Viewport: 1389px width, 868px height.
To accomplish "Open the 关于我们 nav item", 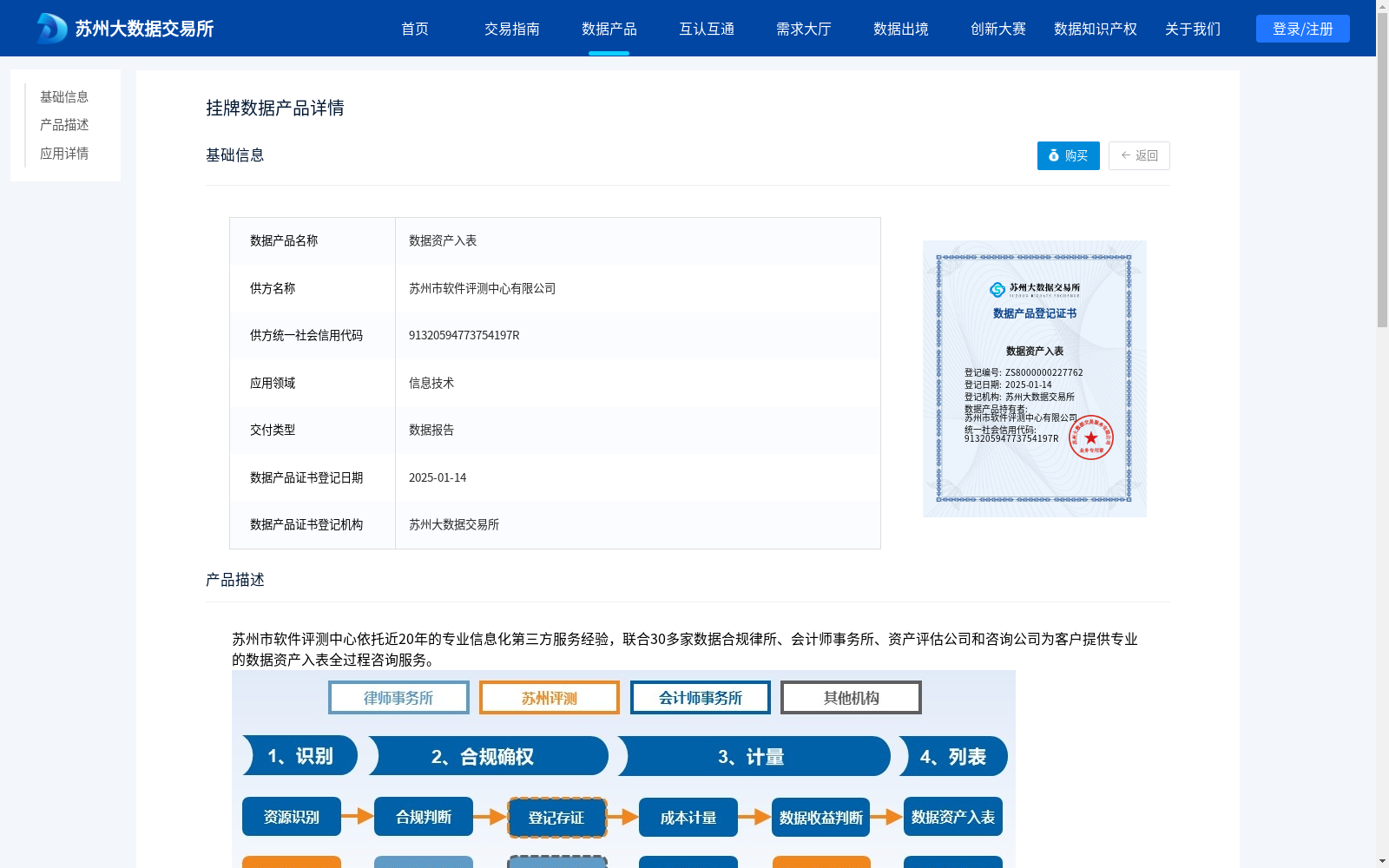I will 1193,29.
